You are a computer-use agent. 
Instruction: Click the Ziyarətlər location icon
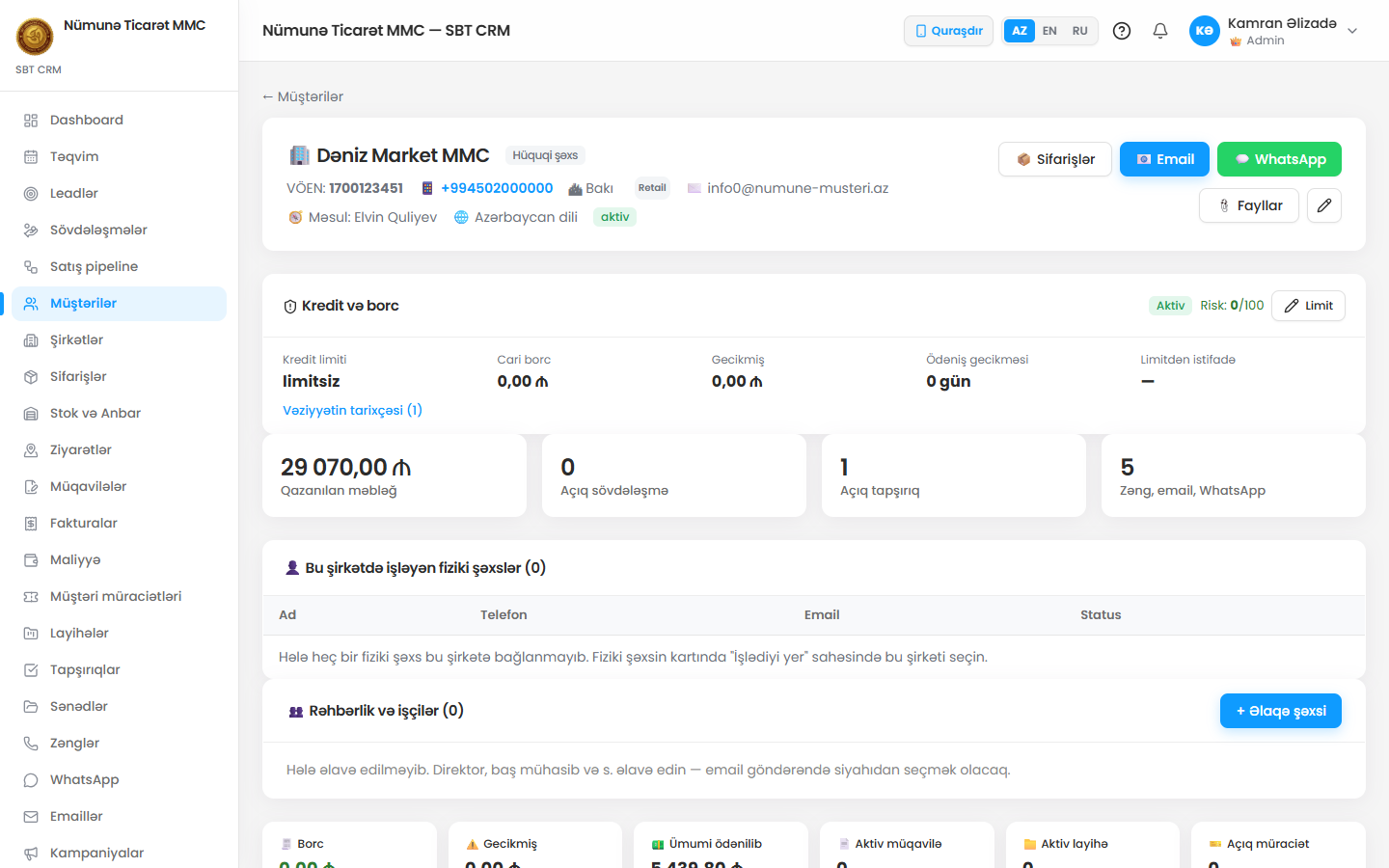point(31,450)
